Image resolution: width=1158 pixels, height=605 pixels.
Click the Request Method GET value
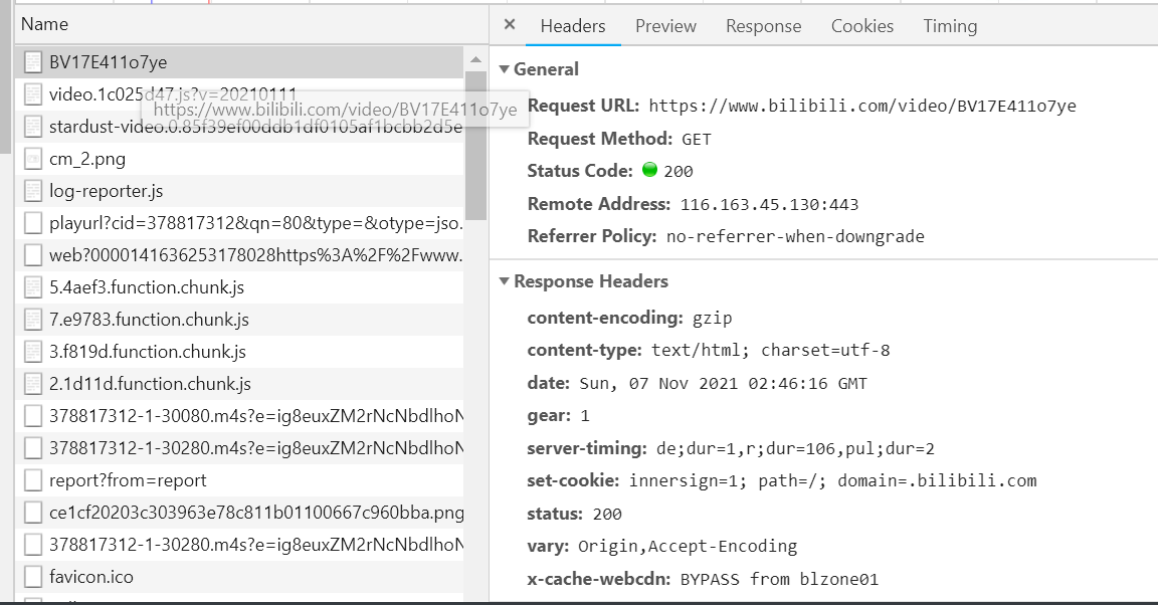[x=696, y=140]
